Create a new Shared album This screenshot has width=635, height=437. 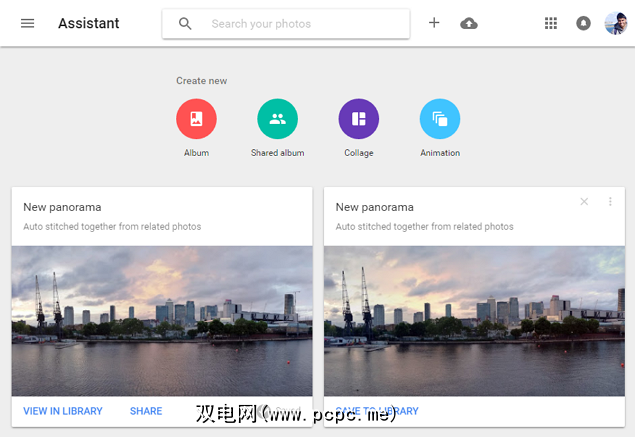tap(277, 119)
